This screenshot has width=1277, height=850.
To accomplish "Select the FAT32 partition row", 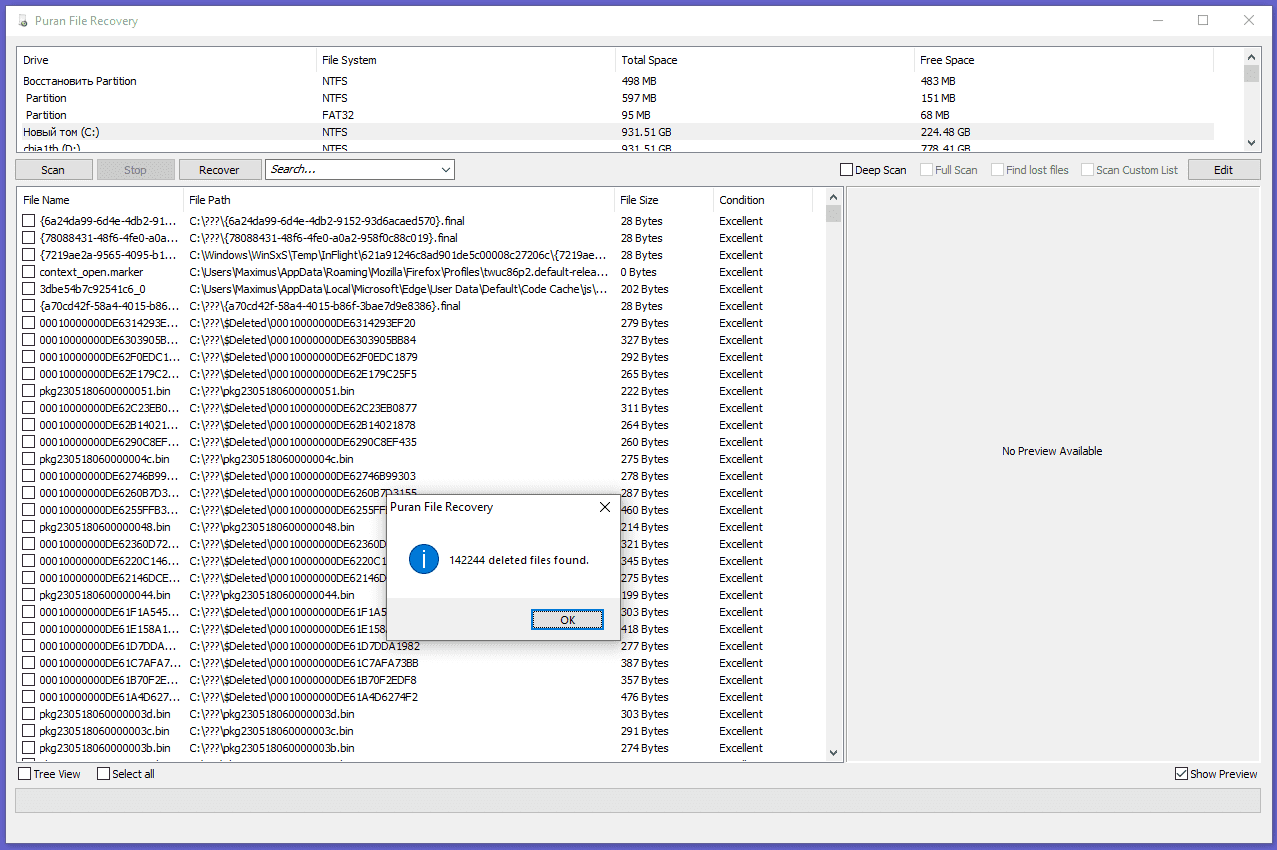I will click(615, 115).
